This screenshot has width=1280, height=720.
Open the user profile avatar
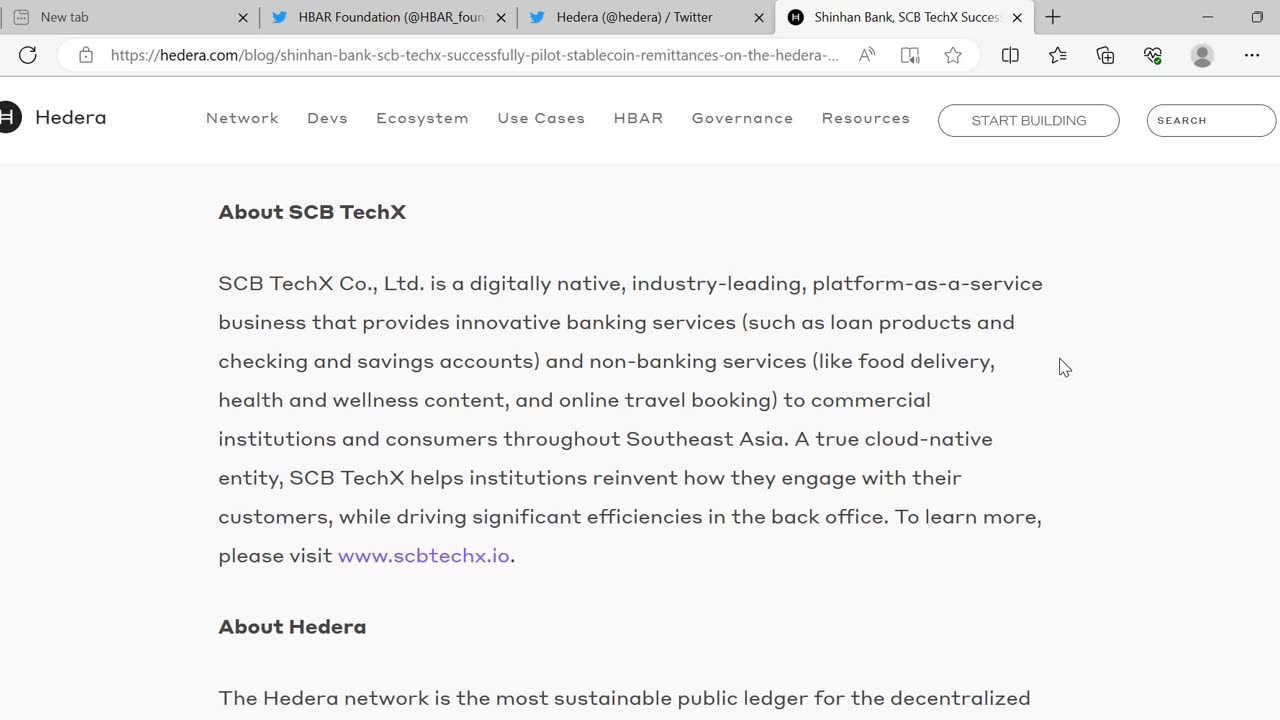click(1202, 55)
